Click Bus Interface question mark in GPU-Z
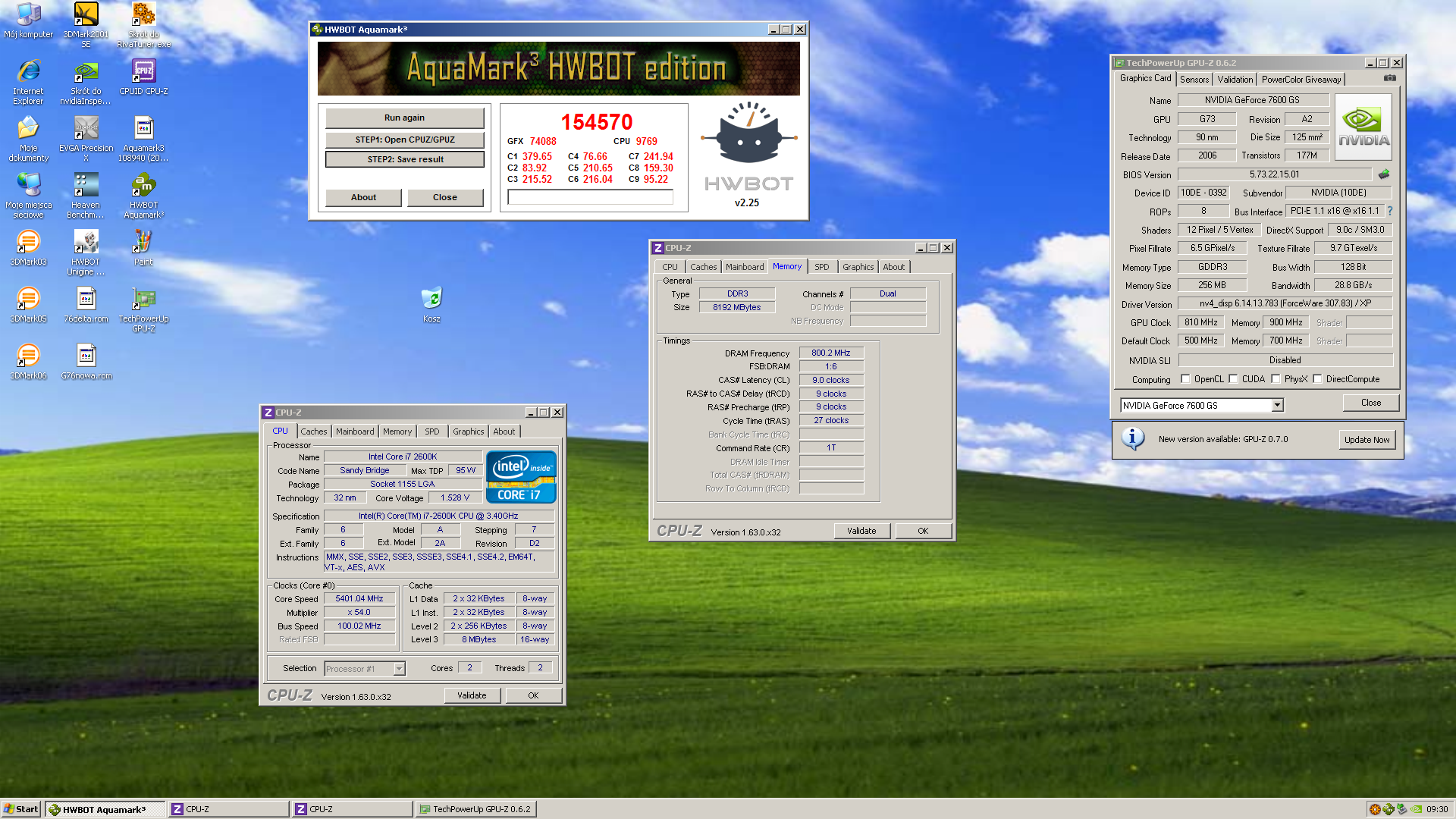The width and height of the screenshot is (1456, 819). coord(1390,211)
